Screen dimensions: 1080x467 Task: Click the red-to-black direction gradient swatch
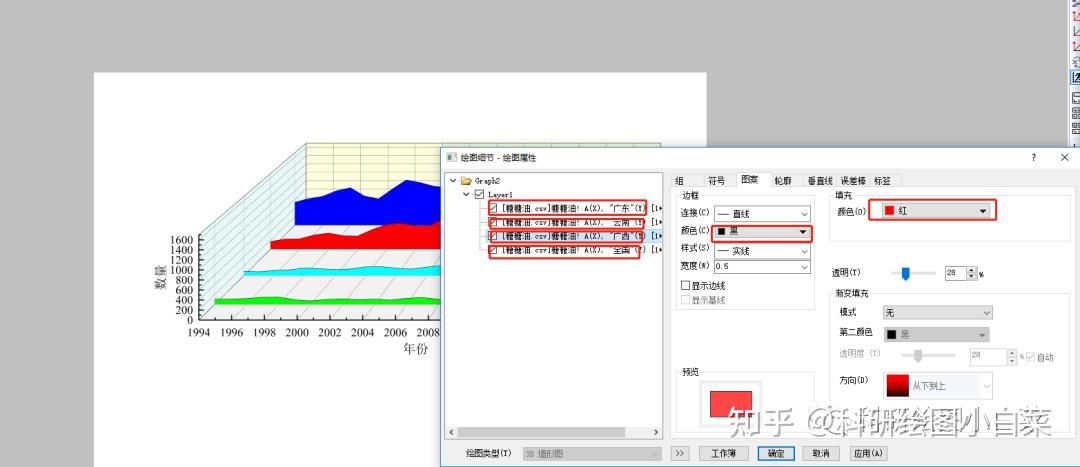coord(898,386)
